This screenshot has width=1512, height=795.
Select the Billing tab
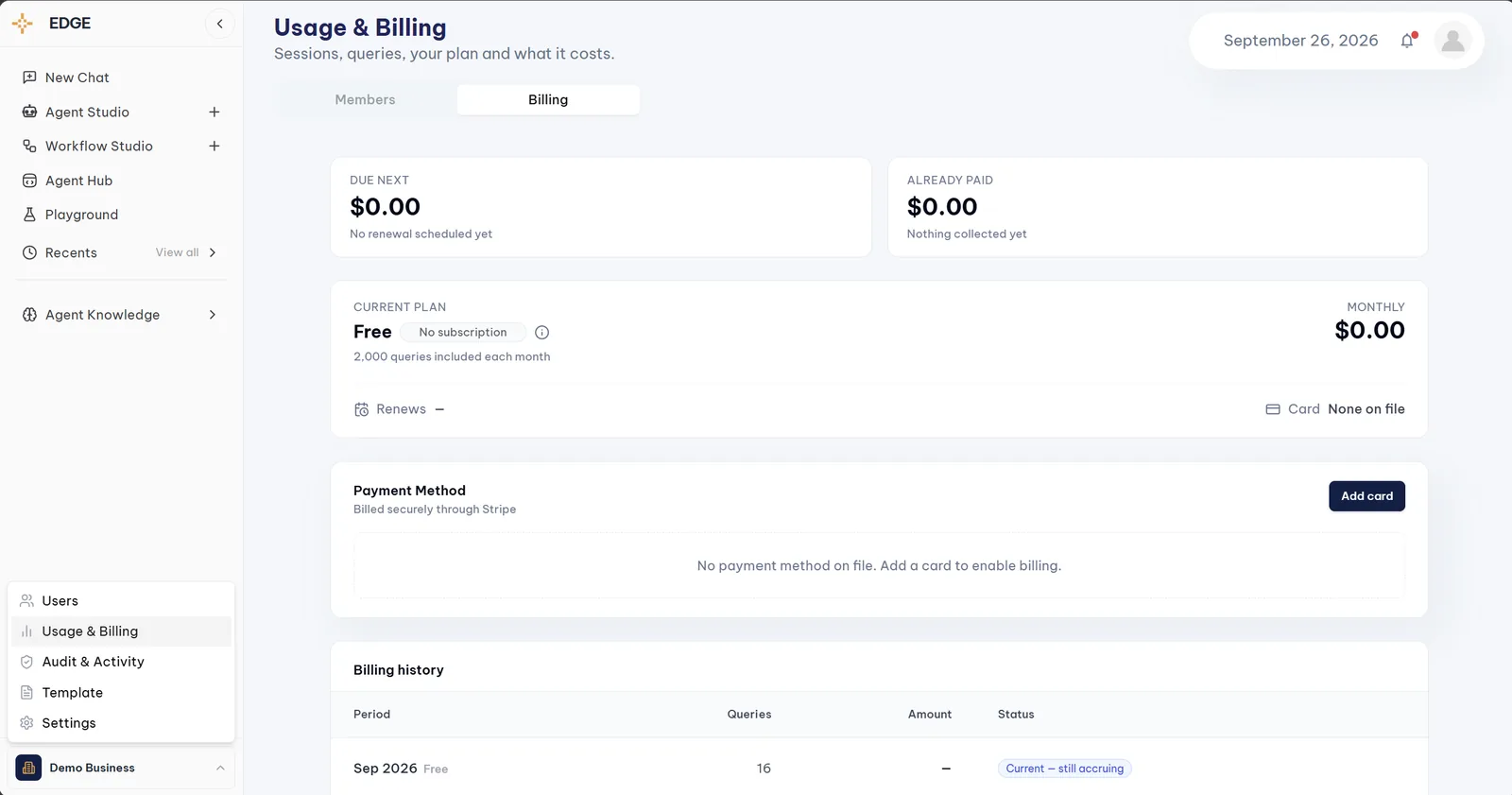click(548, 100)
